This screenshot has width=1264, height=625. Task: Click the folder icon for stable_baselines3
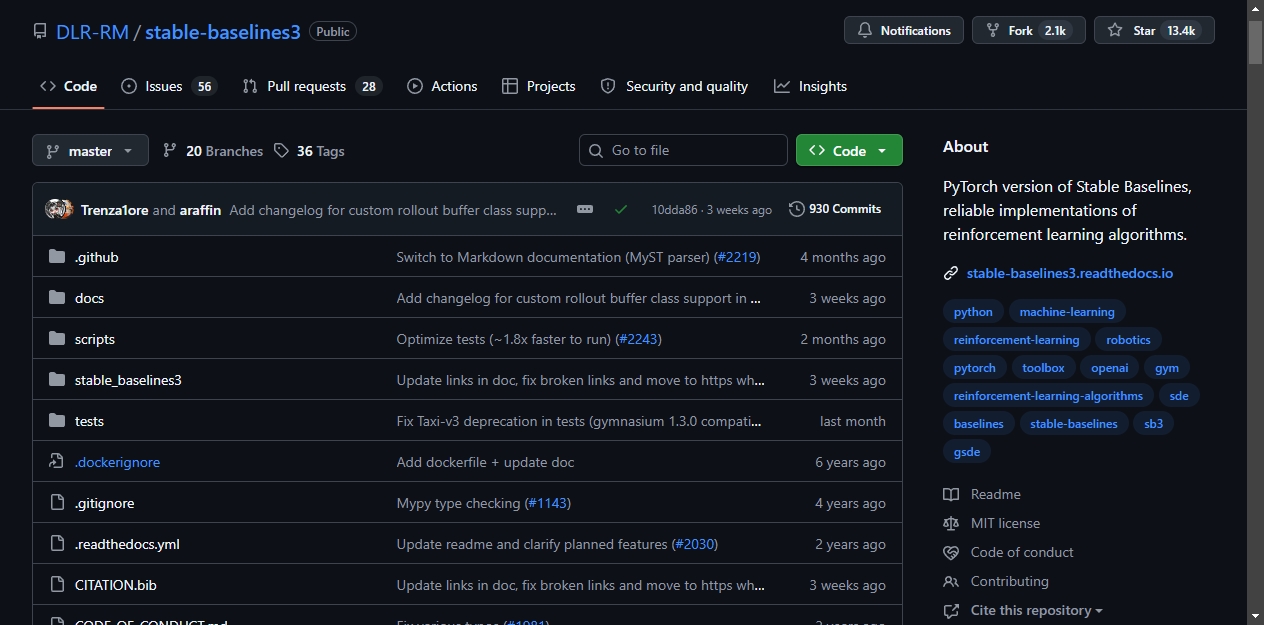pos(57,380)
